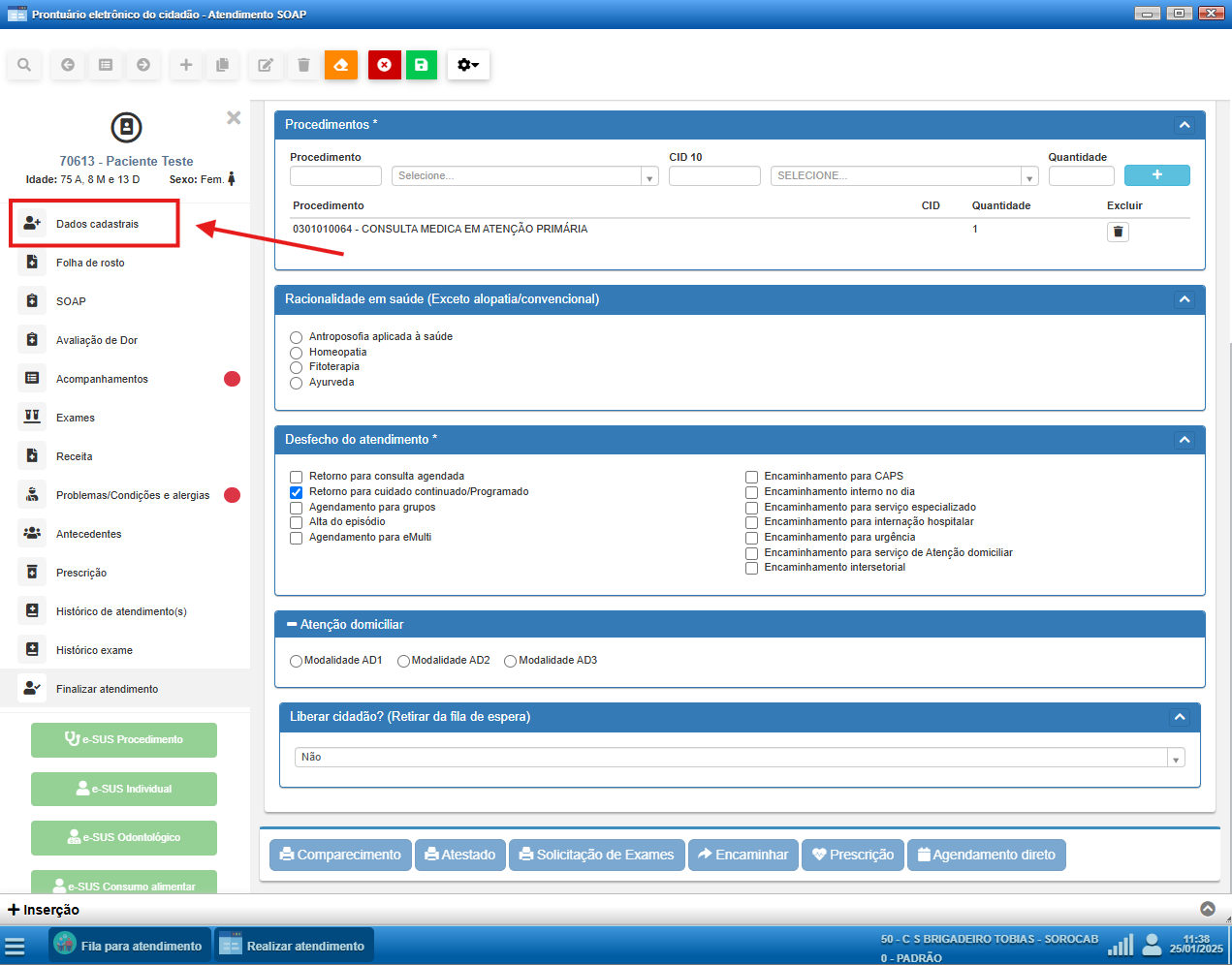Click the Atestado button
1232x965 pixels.
click(x=459, y=855)
